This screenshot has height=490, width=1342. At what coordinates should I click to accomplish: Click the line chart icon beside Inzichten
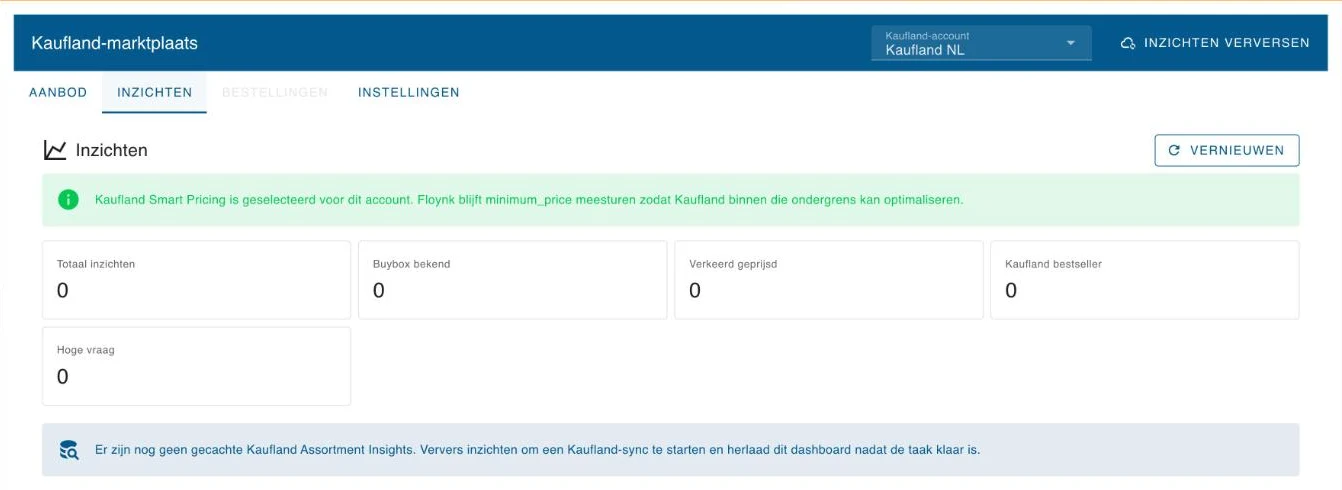(x=55, y=150)
